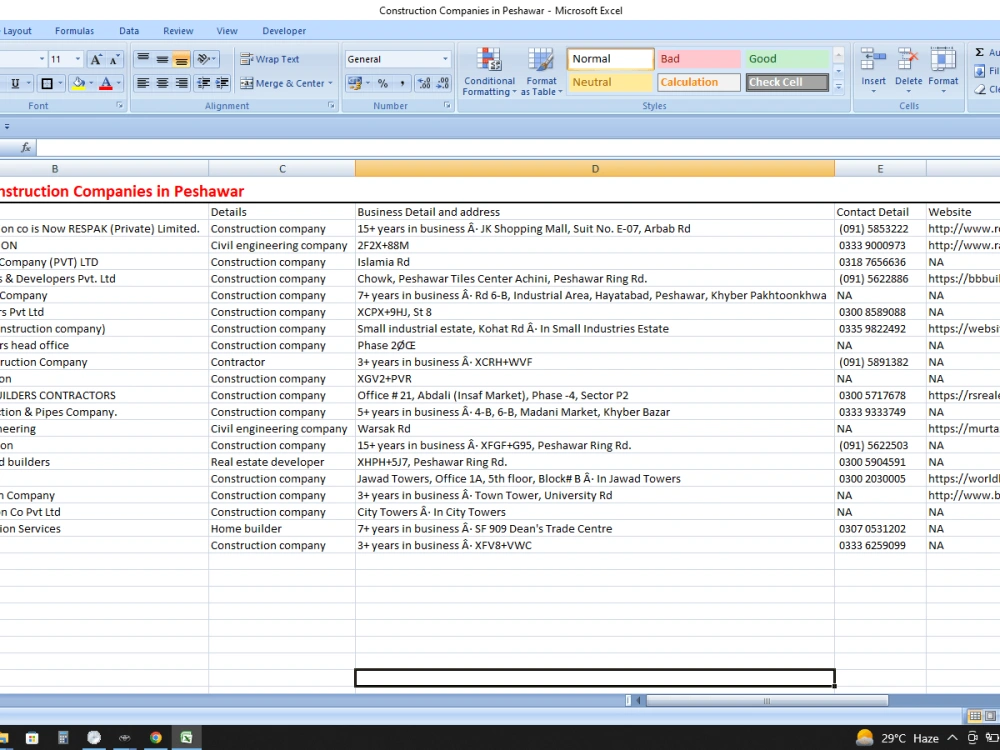The image size is (1000, 750).
Task: Center text horizontally
Action: coord(162,83)
